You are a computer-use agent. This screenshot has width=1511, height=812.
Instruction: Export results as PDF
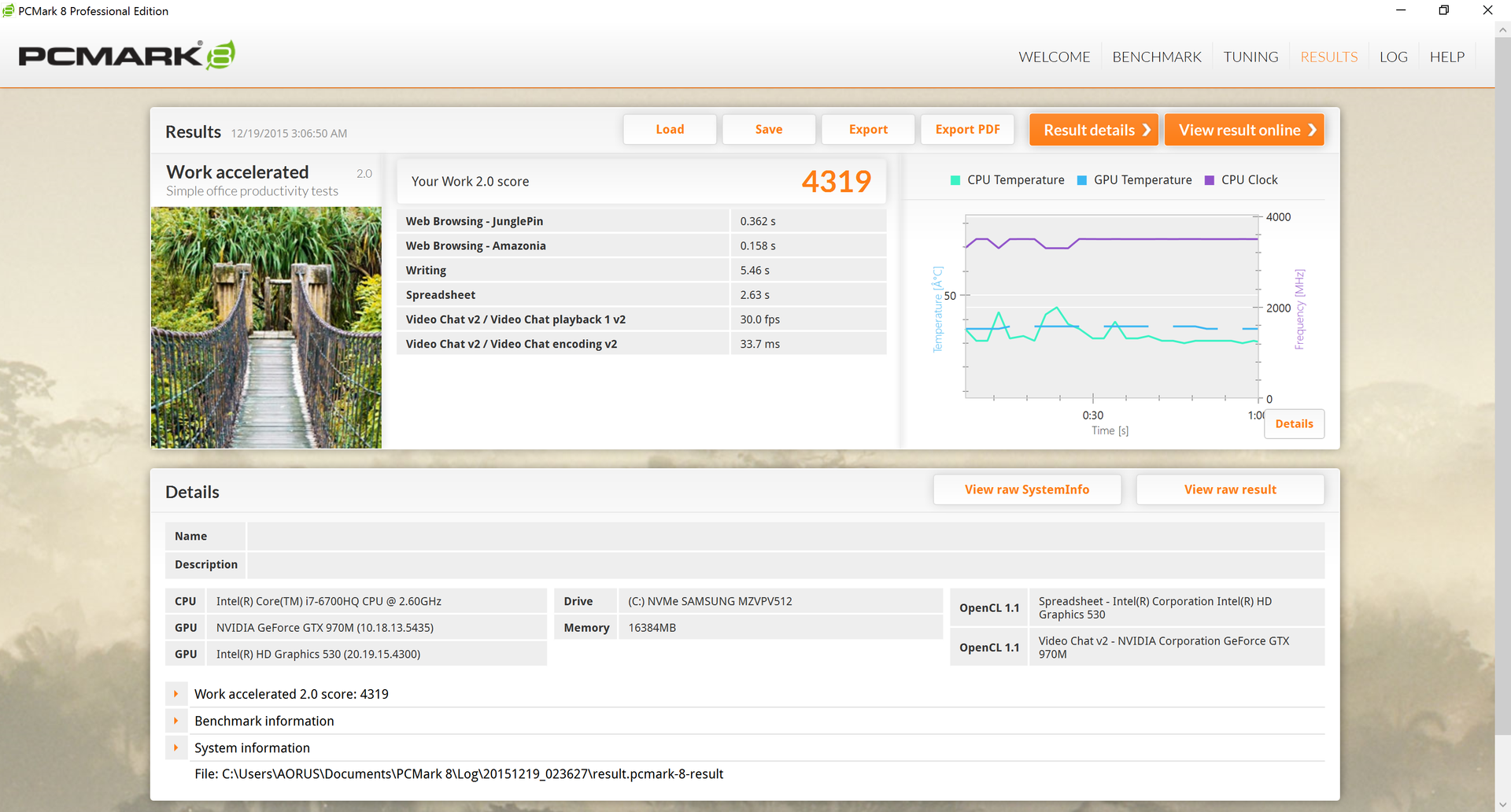(x=968, y=130)
